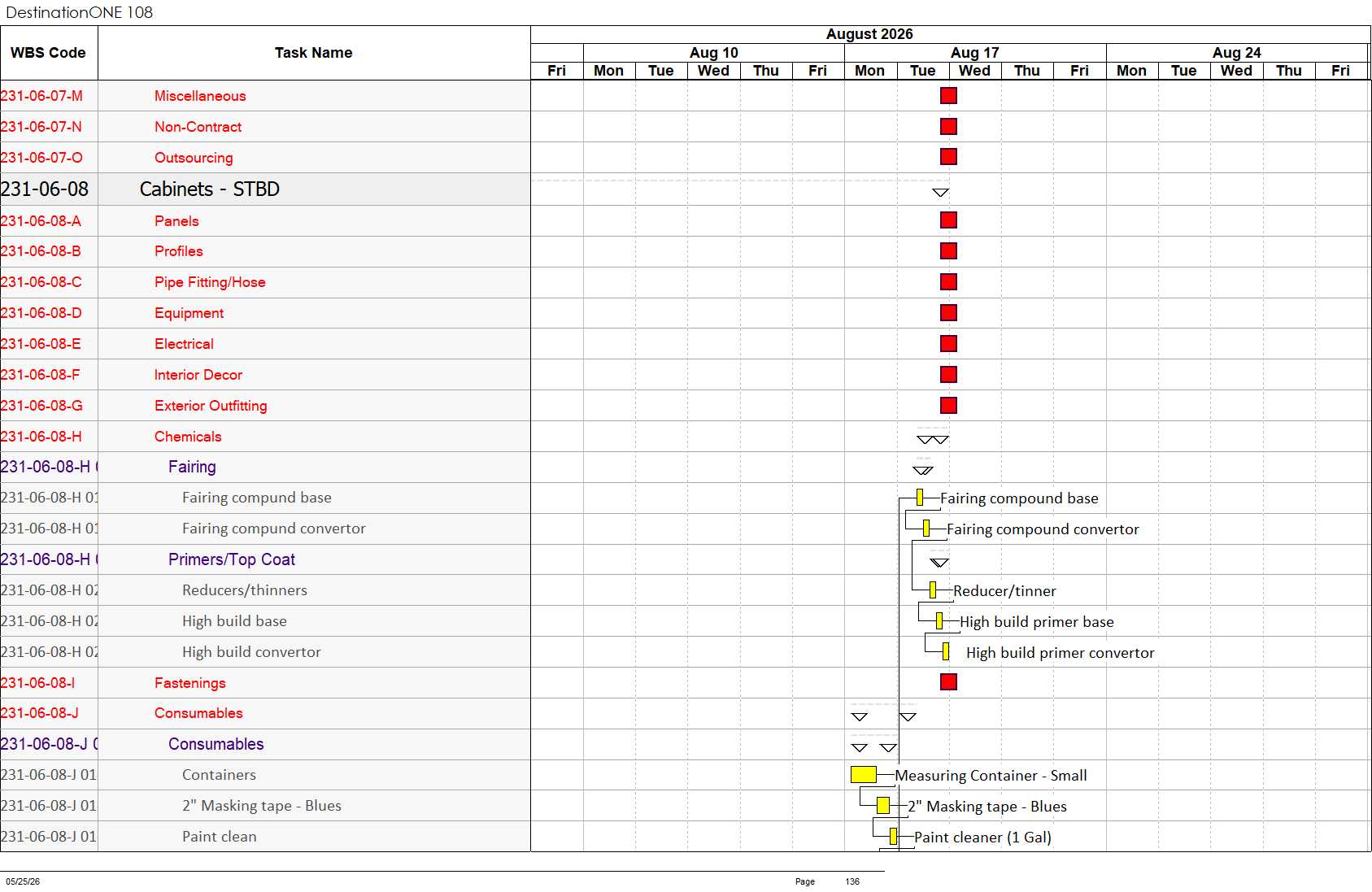The image size is (1372, 892).
Task: Select the yellow High build primer convertor bar
Action: (946, 652)
